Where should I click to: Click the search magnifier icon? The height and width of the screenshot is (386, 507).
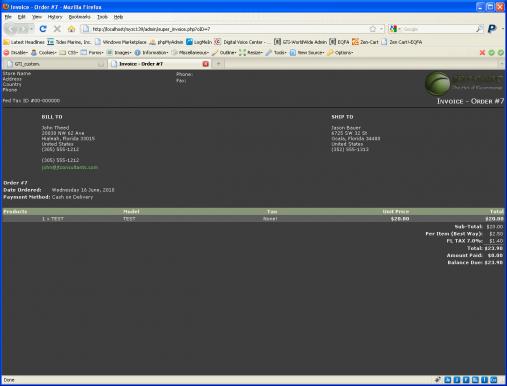coord(479,29)
